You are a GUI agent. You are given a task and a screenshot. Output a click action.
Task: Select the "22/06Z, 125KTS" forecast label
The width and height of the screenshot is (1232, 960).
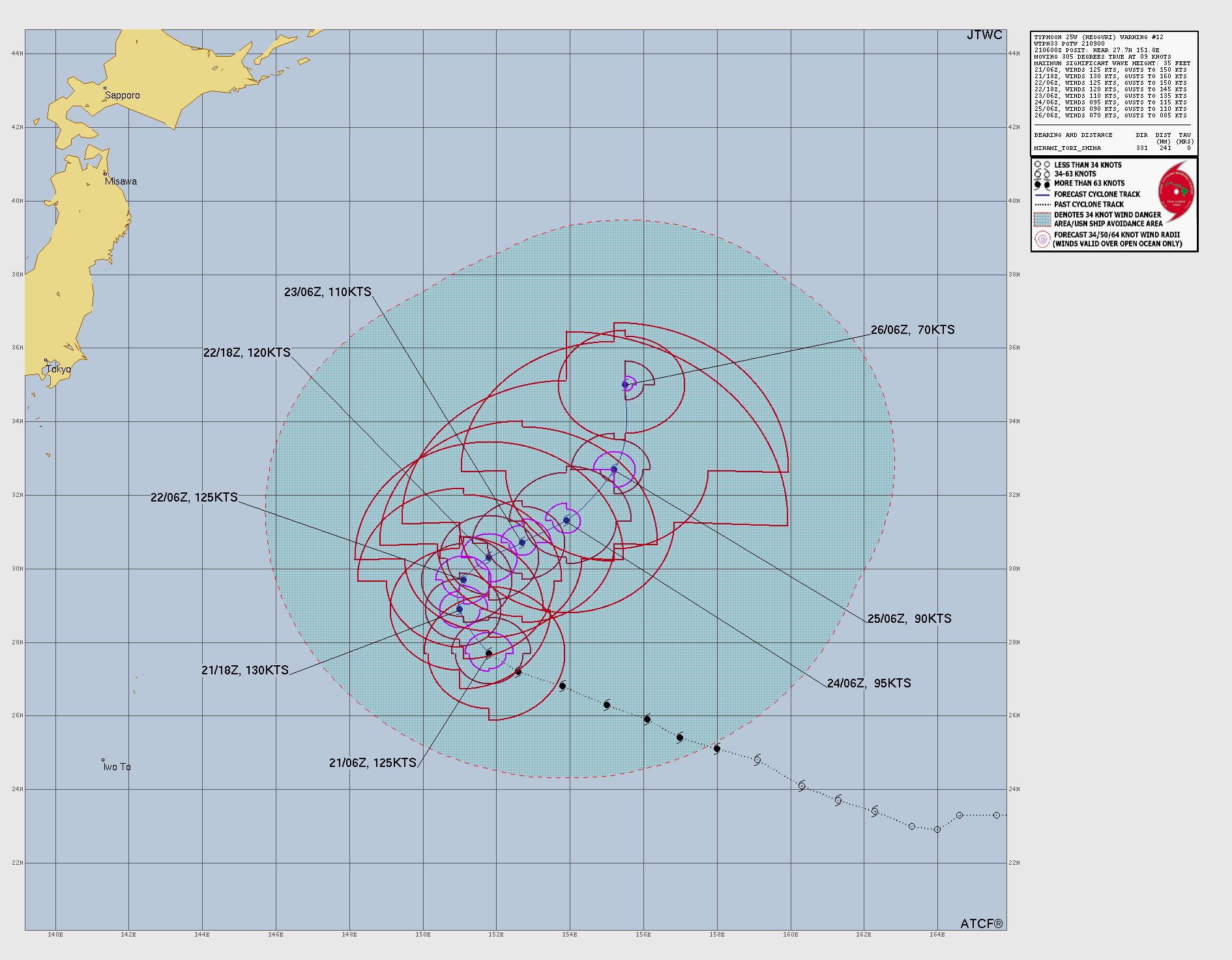[x=194, y=498]
